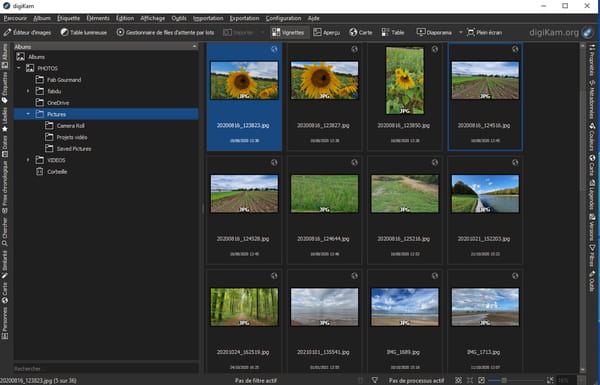Open the Albums left sidebar tab
The width and height of the screenshot is (600, 385).
(5, 56)
